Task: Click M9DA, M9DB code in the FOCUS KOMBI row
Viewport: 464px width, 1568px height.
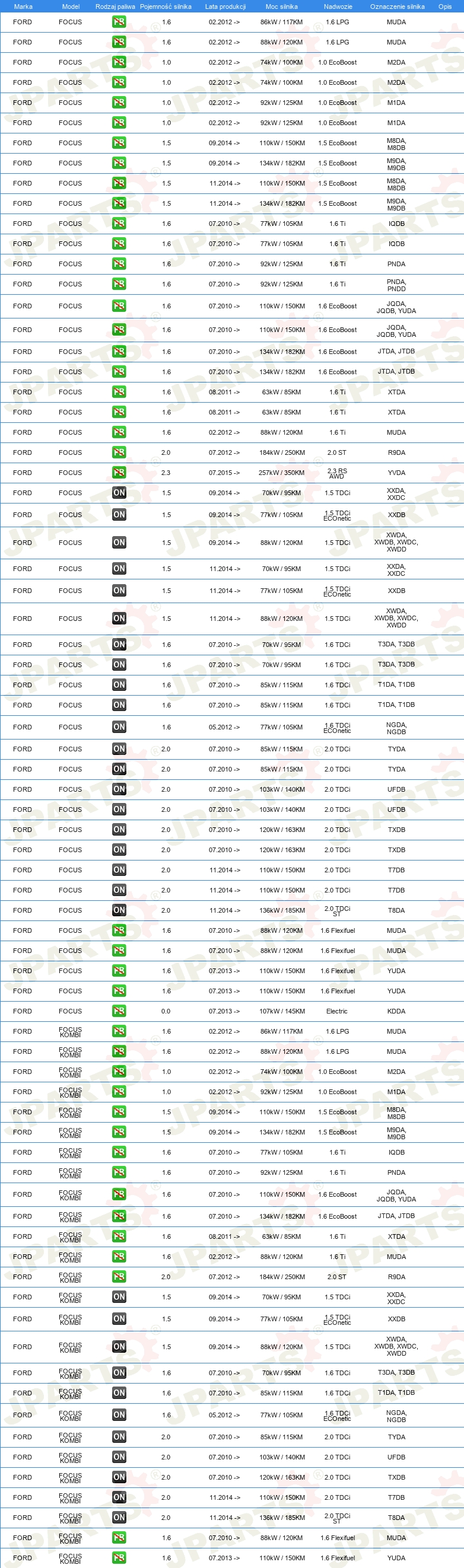Action: point(396,1133)
